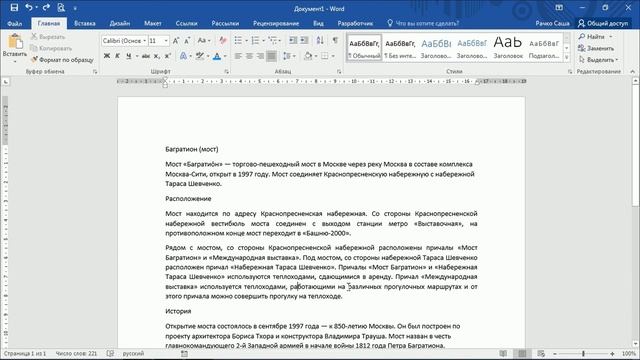
Task: Open font color picker
Action: point(225,56)
